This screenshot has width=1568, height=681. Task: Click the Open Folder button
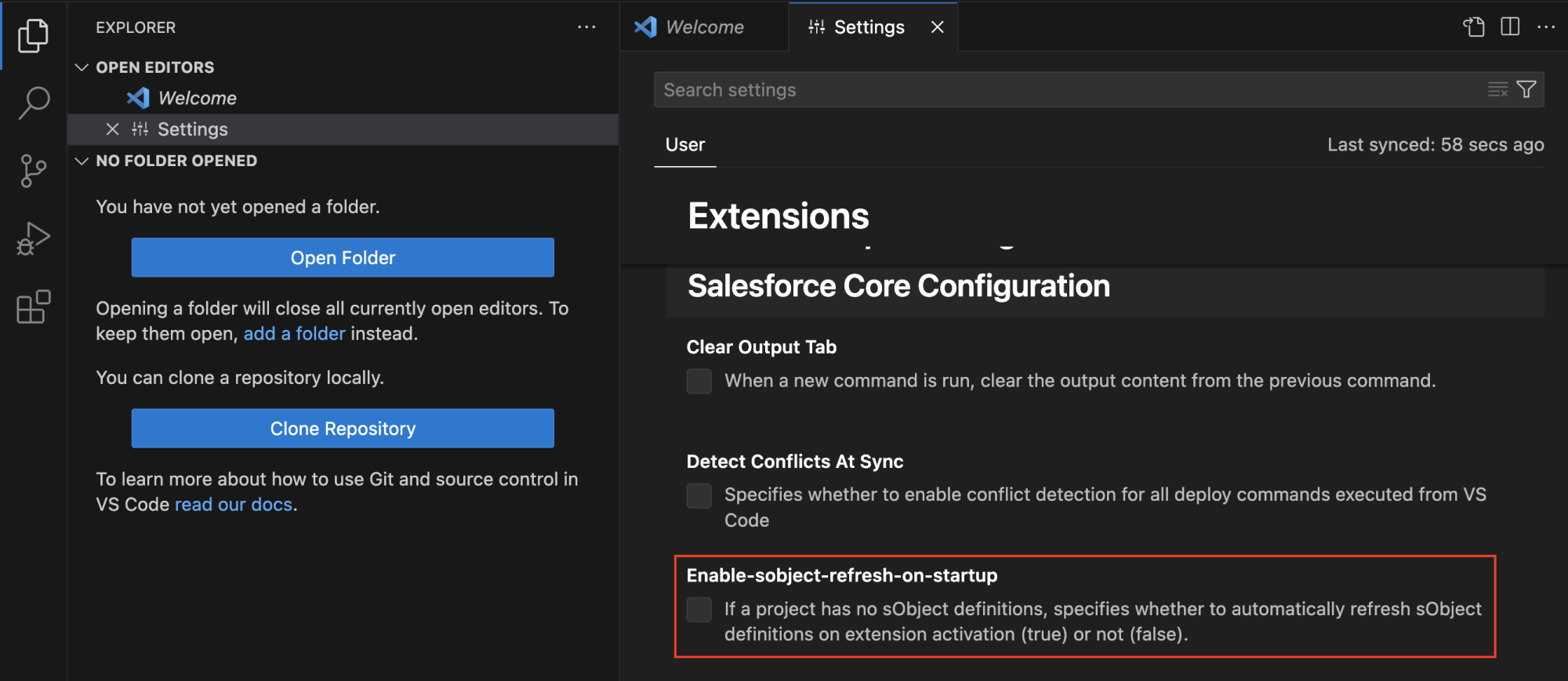(x=343, y=257)
